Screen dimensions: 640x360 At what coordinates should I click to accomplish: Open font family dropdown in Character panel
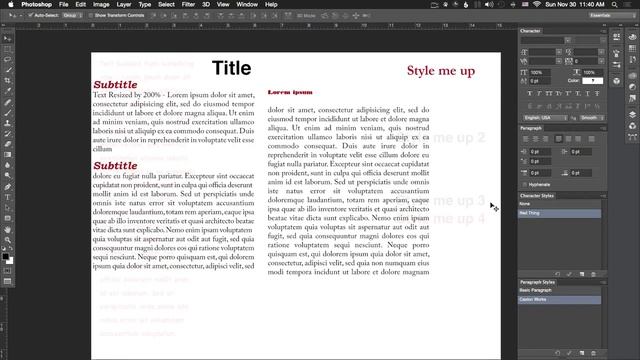click(568, 40)
